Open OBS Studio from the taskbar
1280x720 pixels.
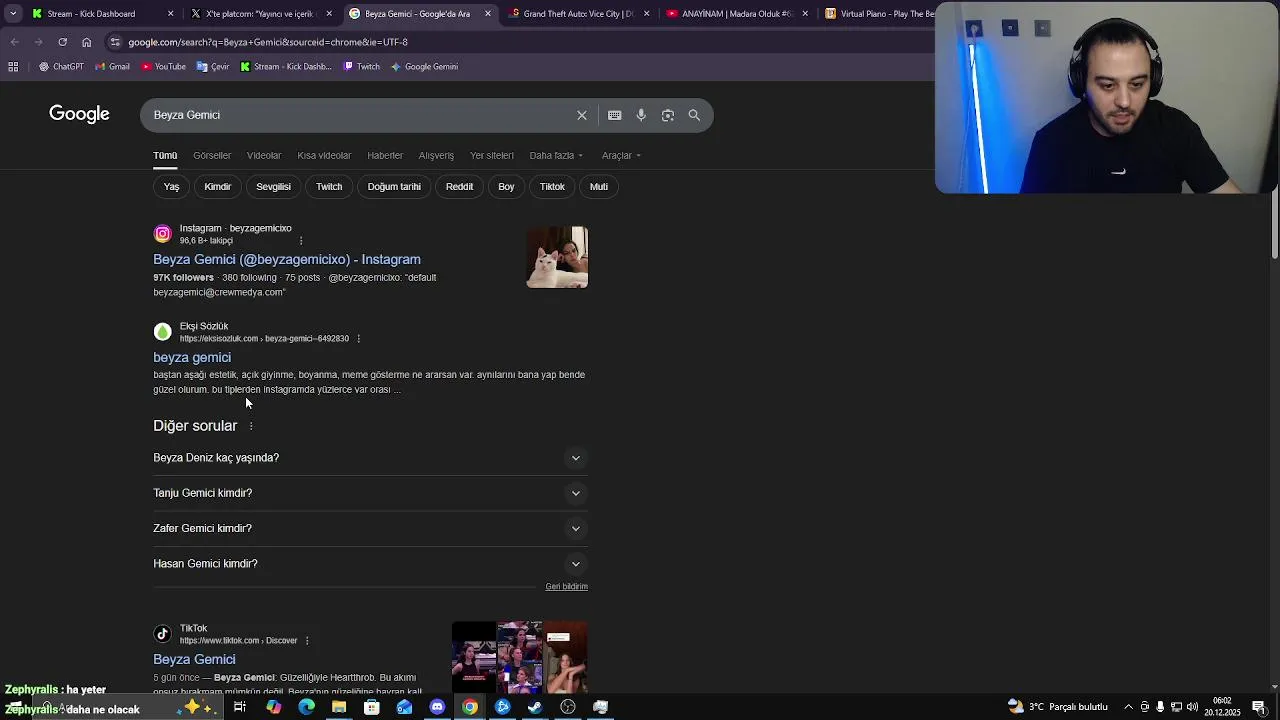[x=568, y=707]
